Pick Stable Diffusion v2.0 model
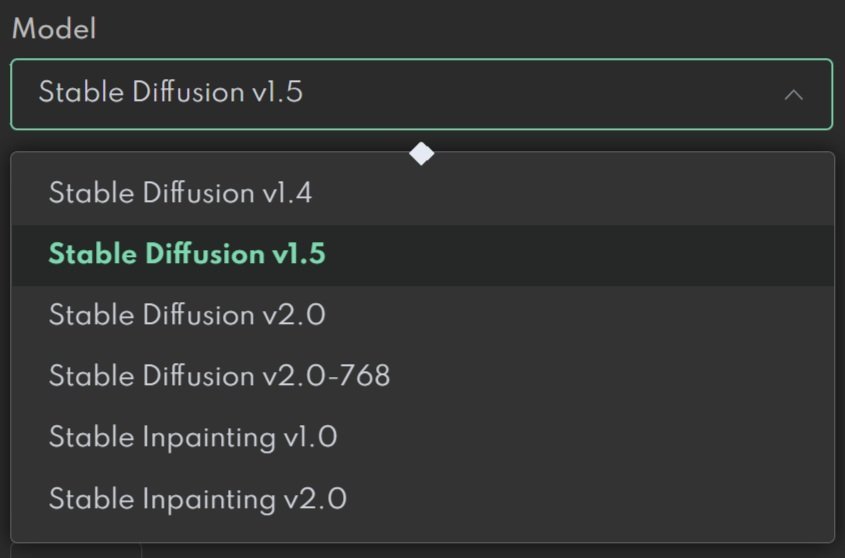Screen dimensions: 845x558 (422, 315)
